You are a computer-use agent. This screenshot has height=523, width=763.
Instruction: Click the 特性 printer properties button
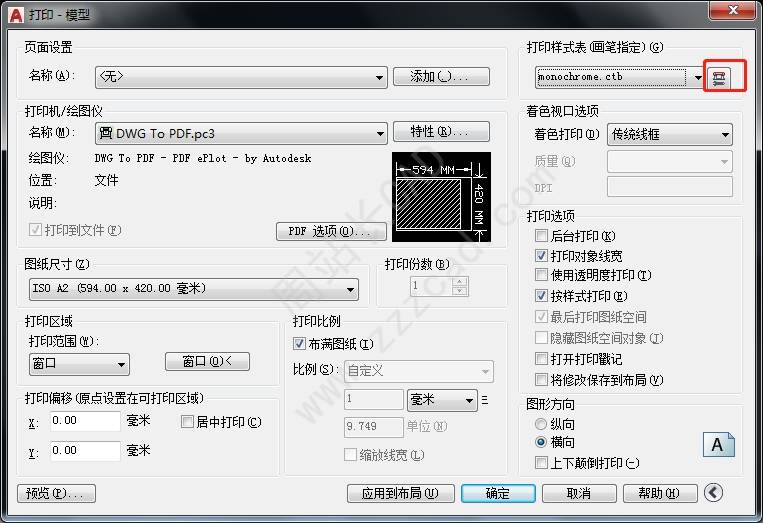[441, 131]
